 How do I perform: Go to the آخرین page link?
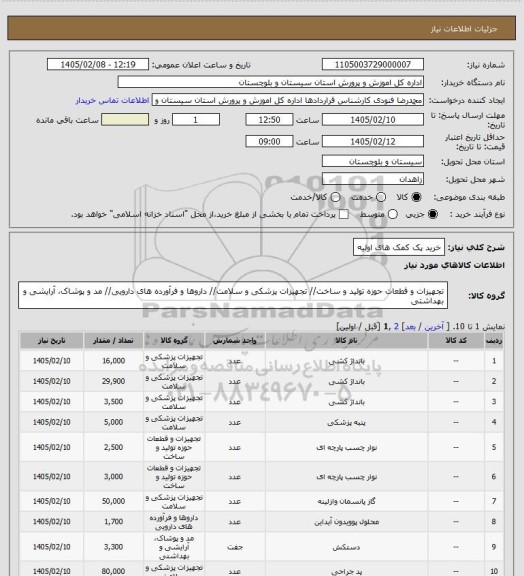[x=434, y=327]
